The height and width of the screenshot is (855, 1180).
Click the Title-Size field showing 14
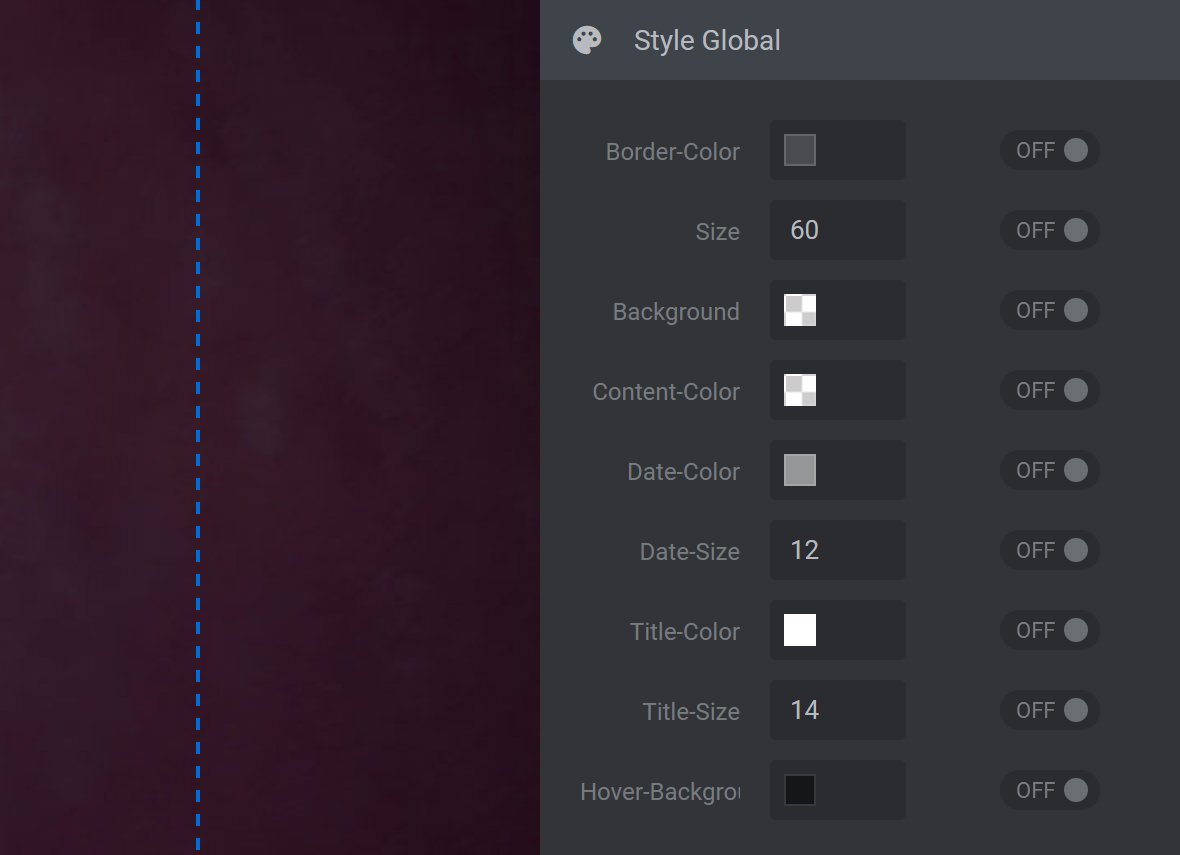pyautogui.click(x=838, y=710)
